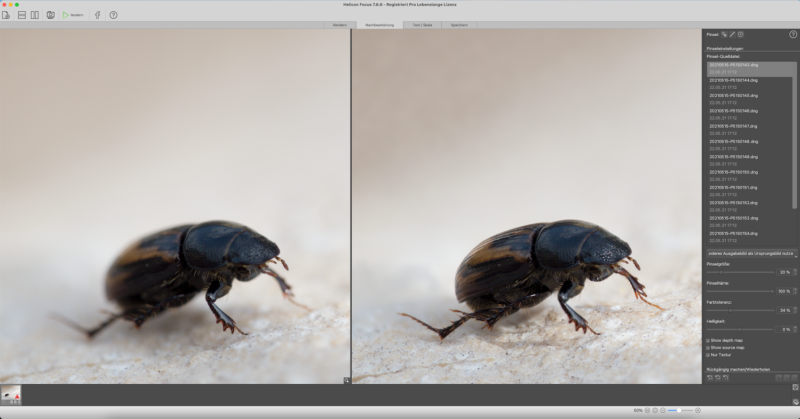
Task: Select the clone brush tool
Action: [724, 35]
